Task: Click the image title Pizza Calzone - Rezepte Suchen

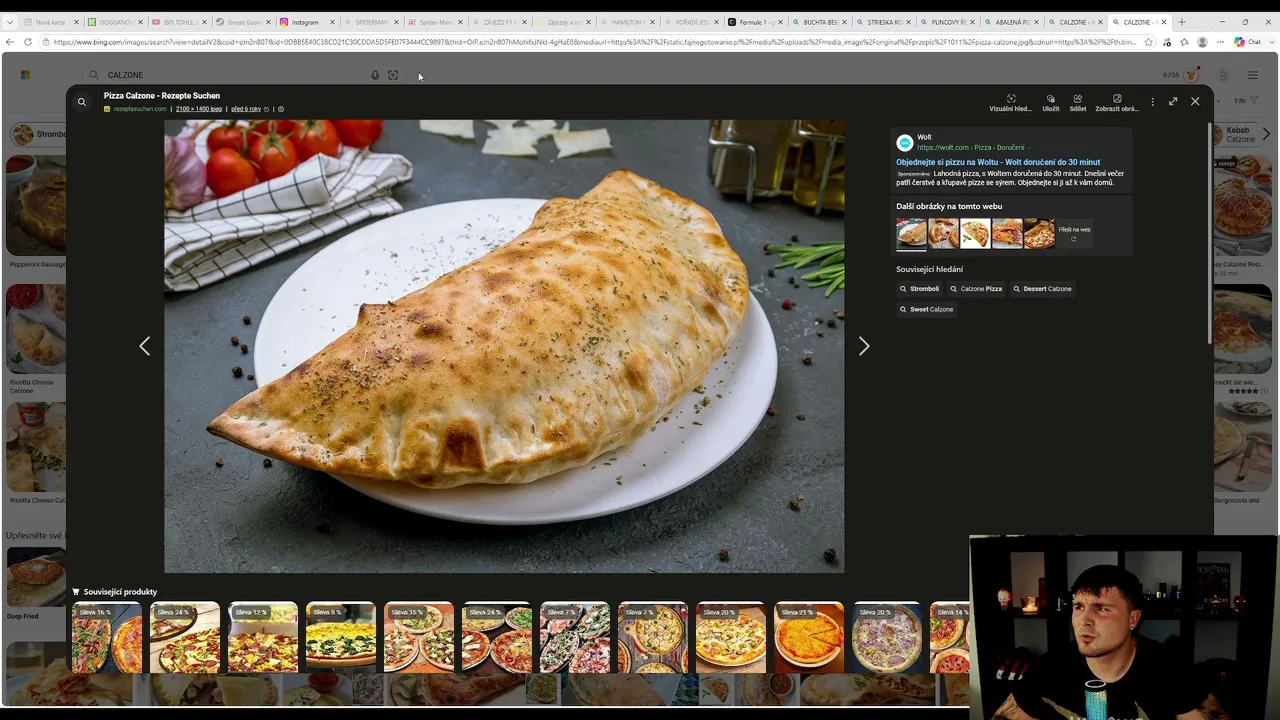Action: coord(162,96)
